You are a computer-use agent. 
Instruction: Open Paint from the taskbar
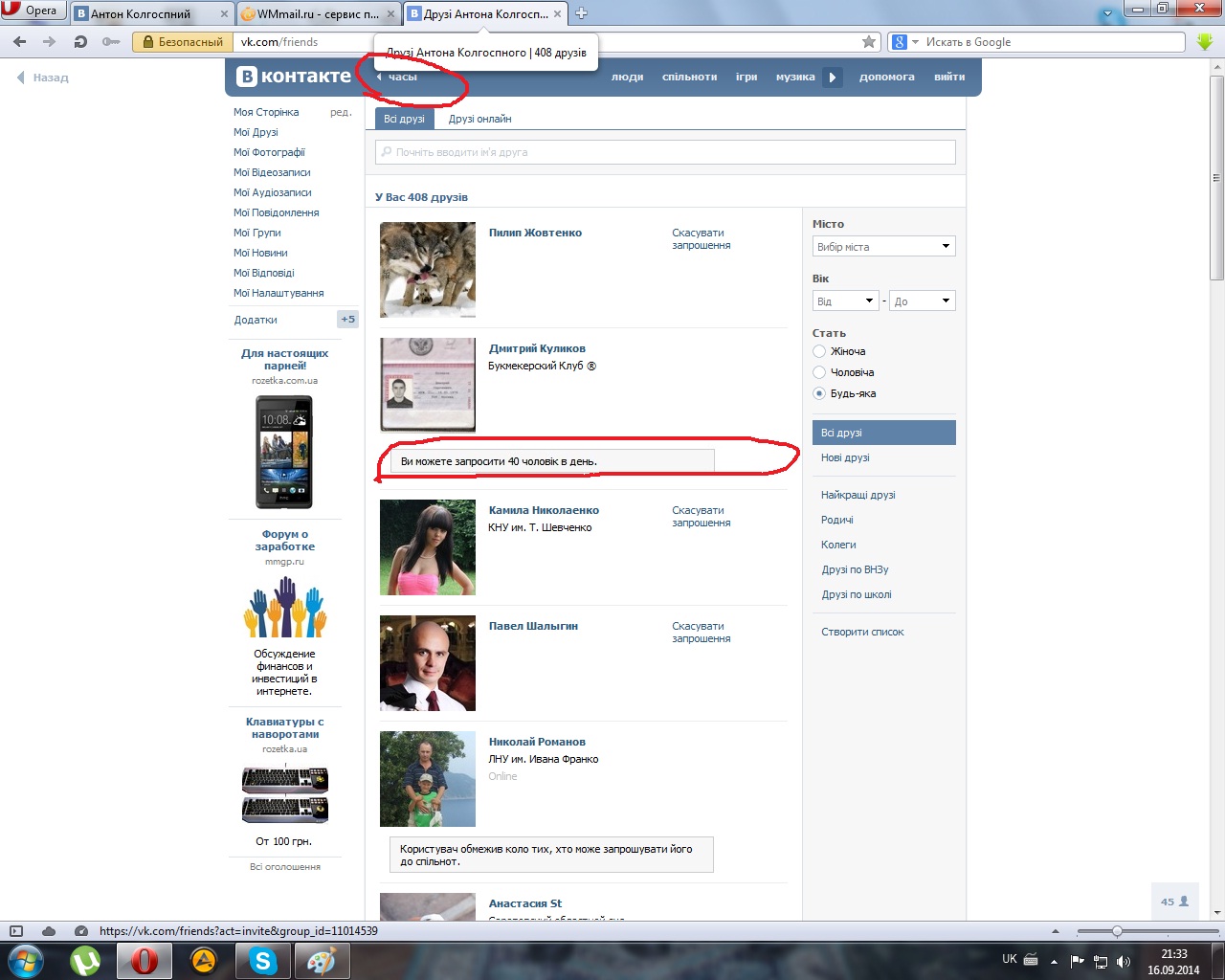click(321, 960)
